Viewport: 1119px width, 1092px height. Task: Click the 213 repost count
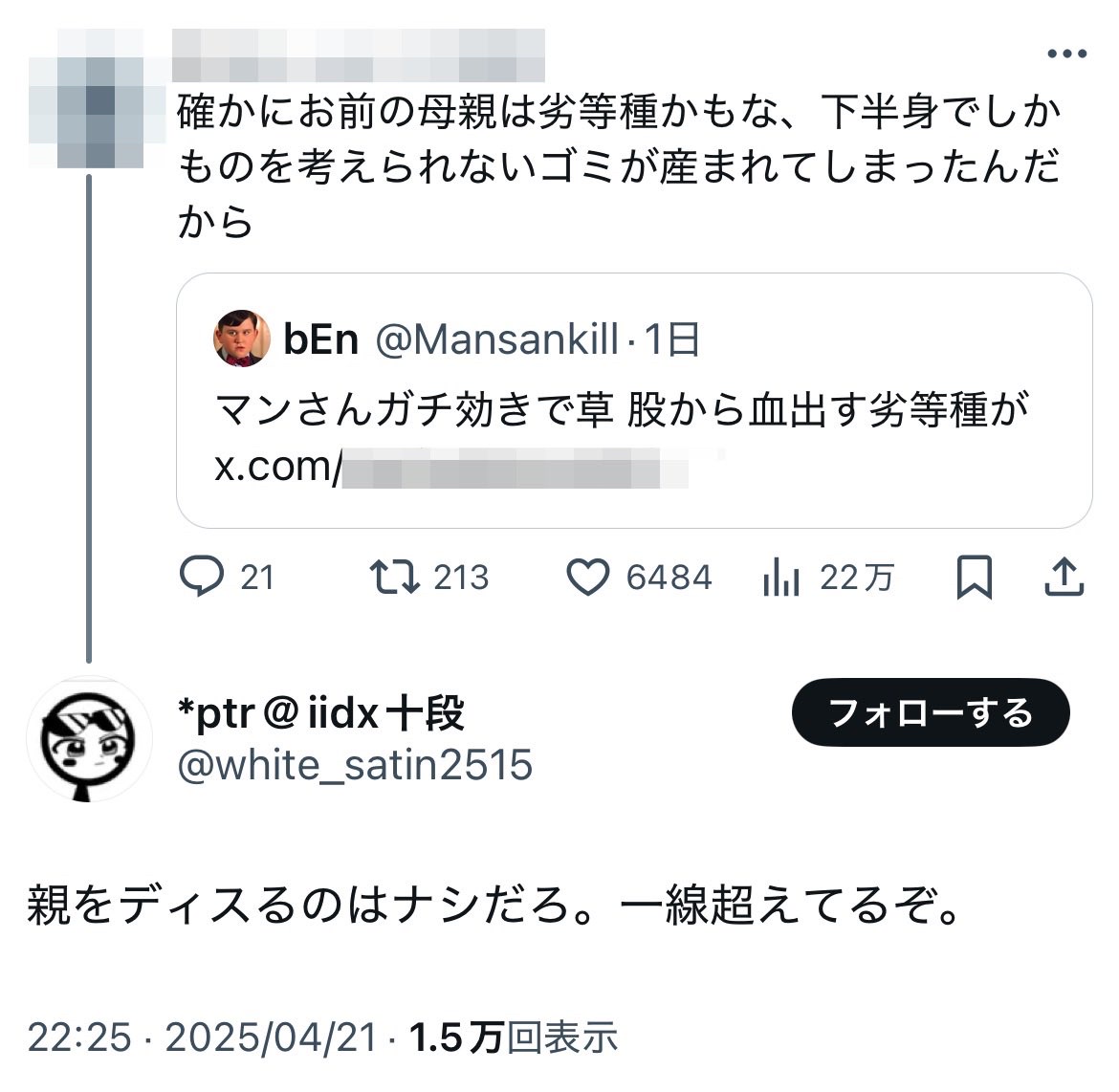461,578
